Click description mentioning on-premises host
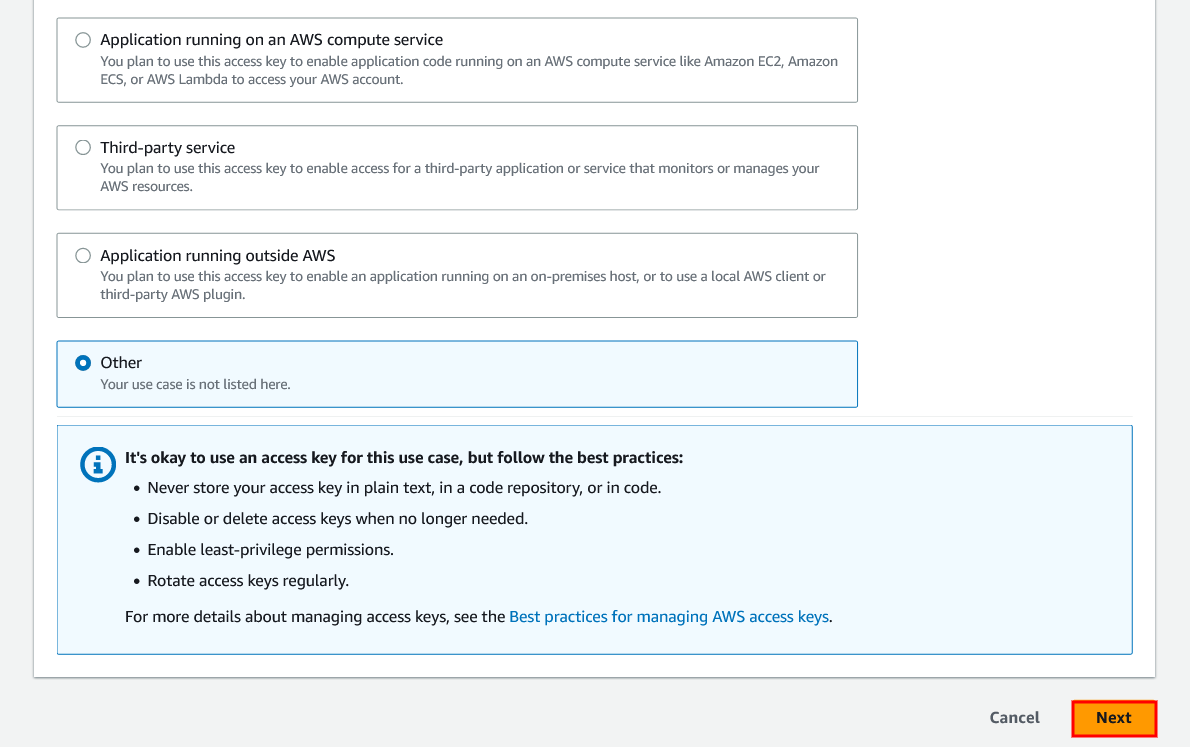1190x747 pixels. click(x=463, y=285)
